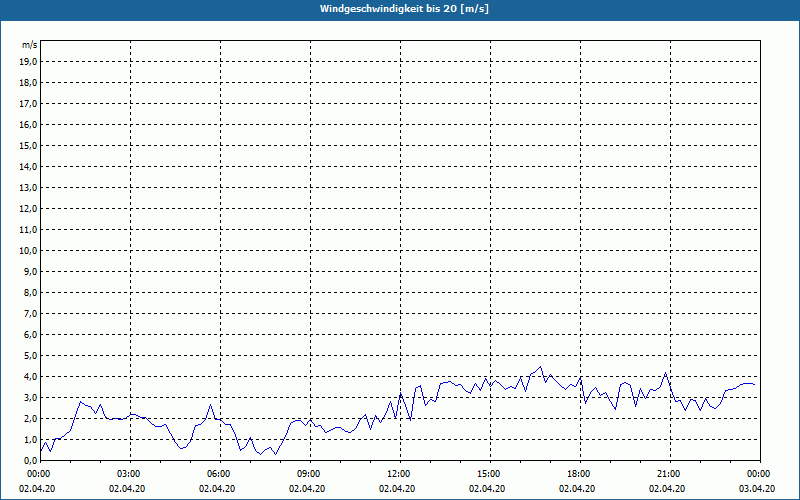800x500 pixels.
Task: Click the 18:00 time axis label
Action: 579,473
